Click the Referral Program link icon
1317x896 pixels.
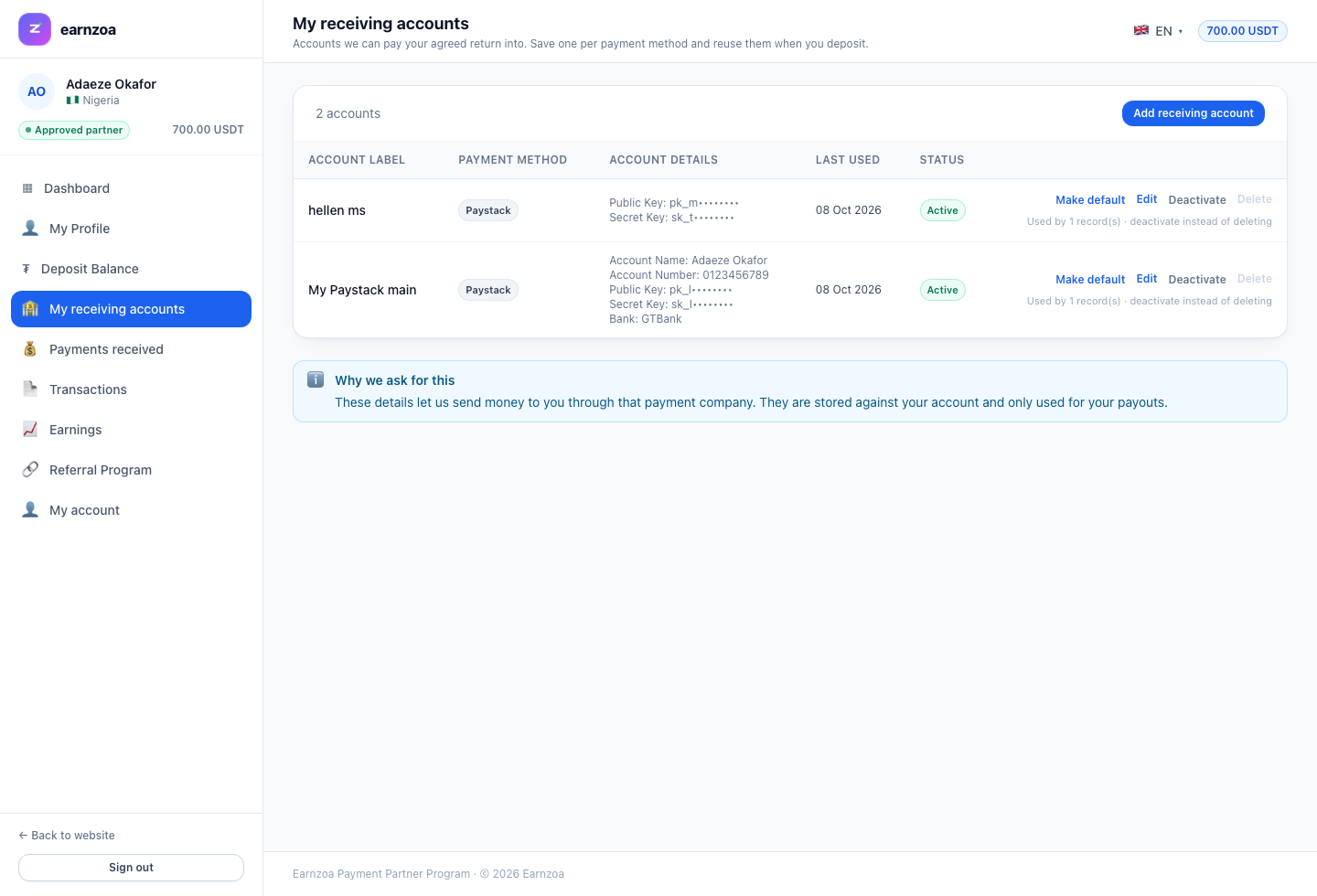[30, 470]
